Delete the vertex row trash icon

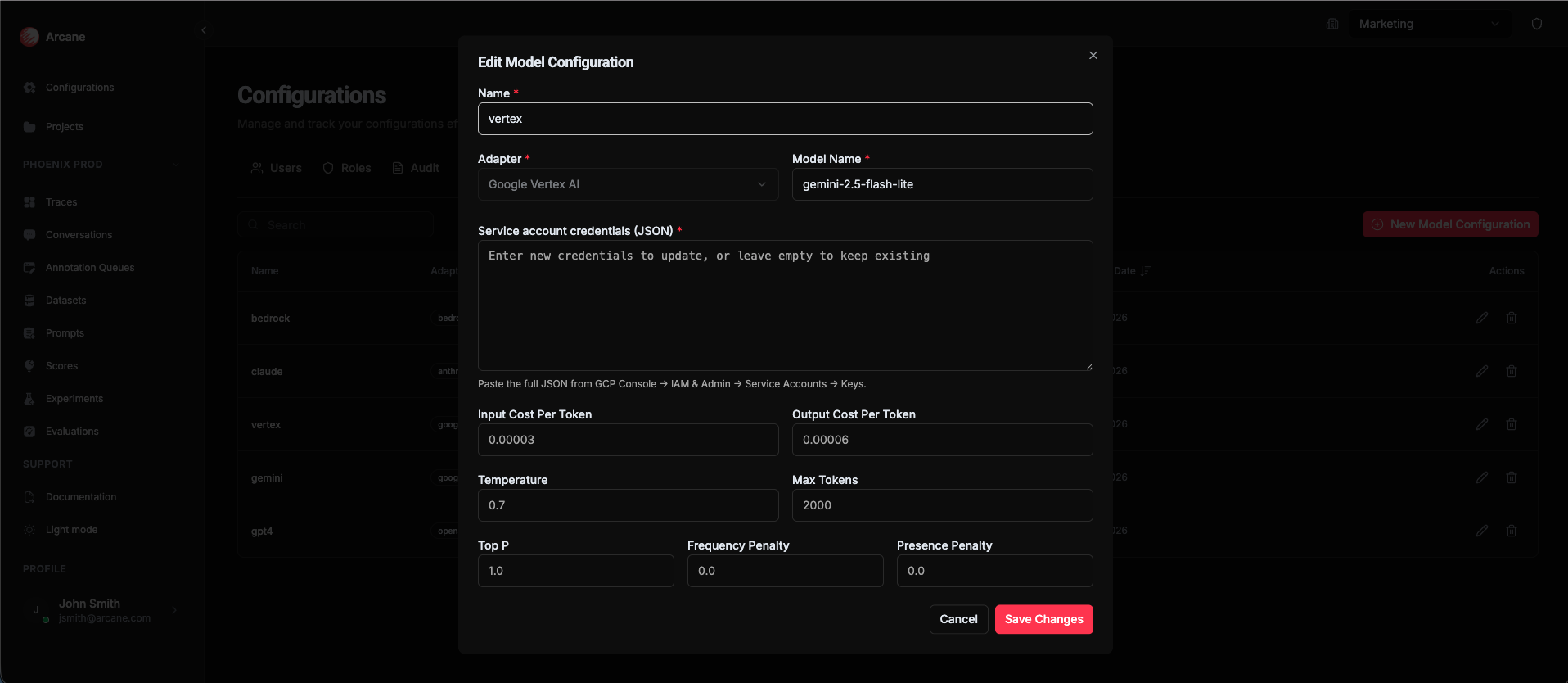[1512, 424]
